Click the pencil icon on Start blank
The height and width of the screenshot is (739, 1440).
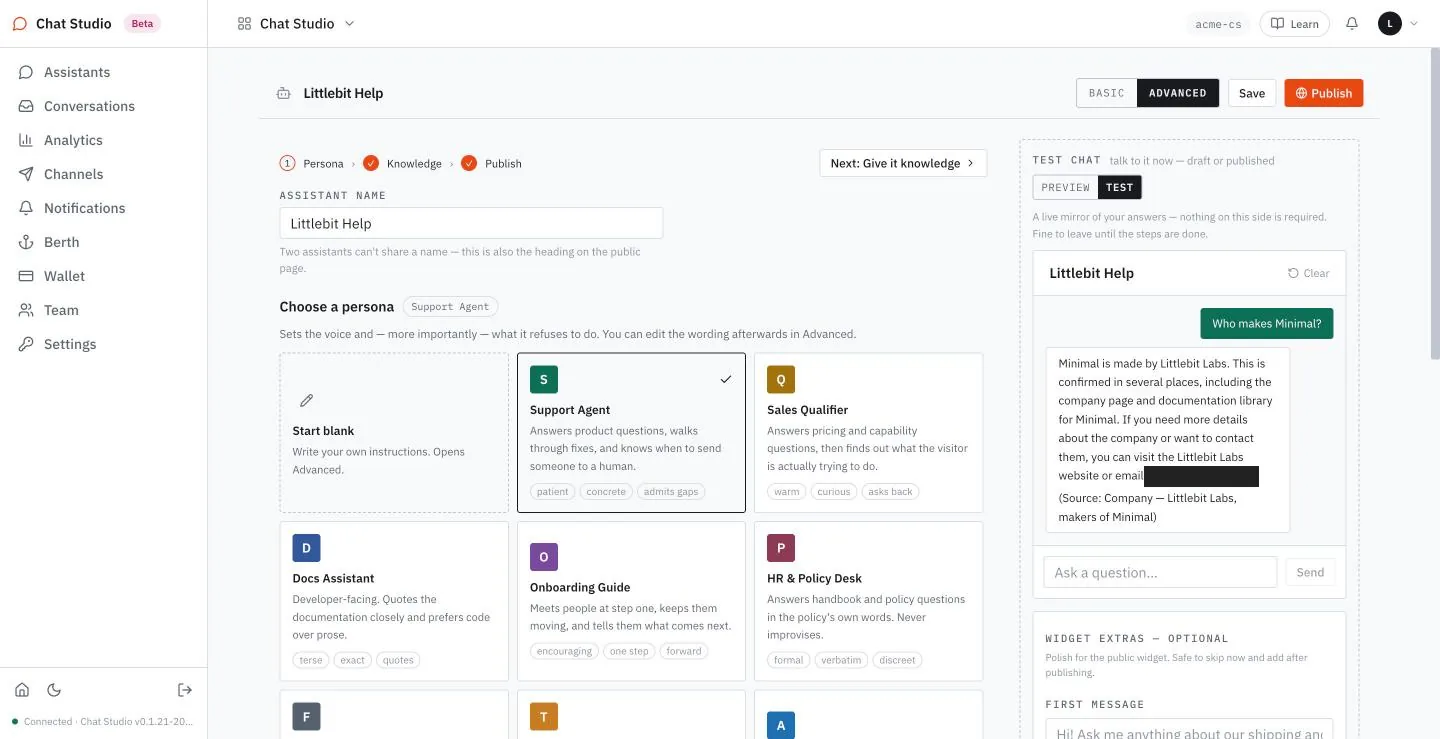[x=307, y=401]
